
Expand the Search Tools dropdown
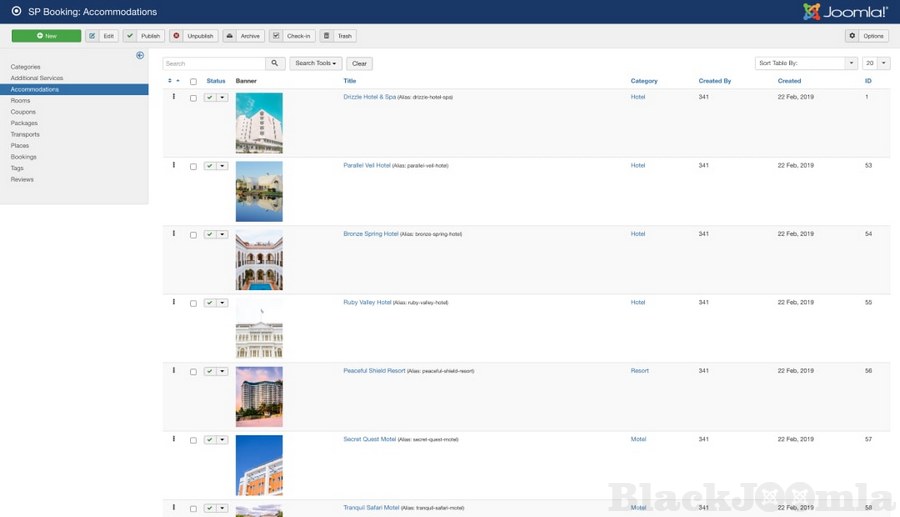(x=315, y=63)
